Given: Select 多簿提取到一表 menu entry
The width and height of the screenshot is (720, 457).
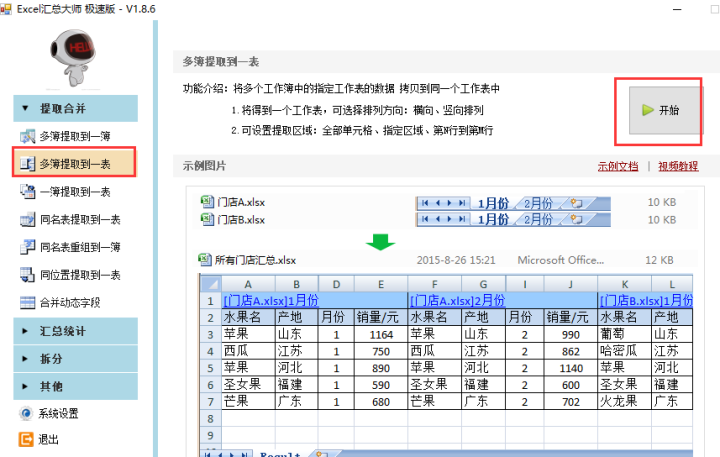Looking at the screenshot, I should point(74,162).
